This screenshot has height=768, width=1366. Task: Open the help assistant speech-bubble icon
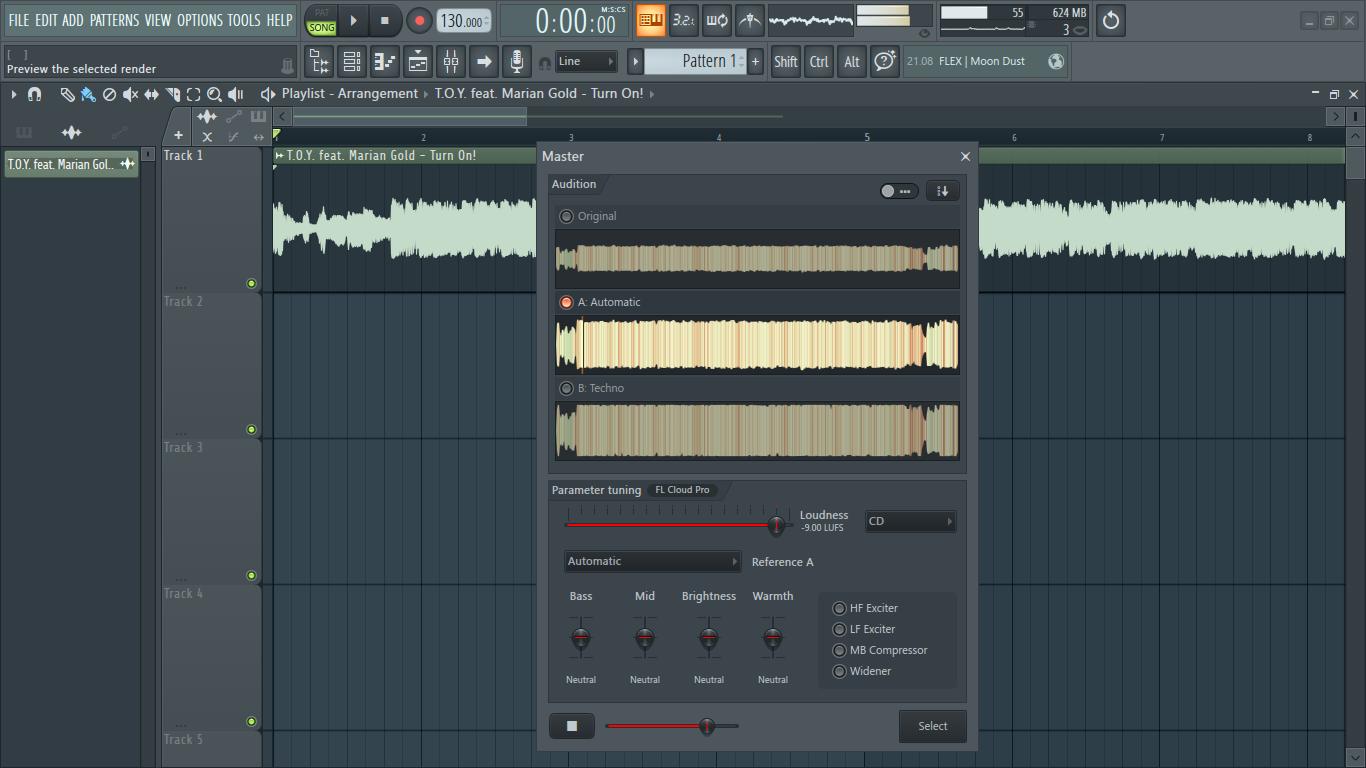[884, 62]
